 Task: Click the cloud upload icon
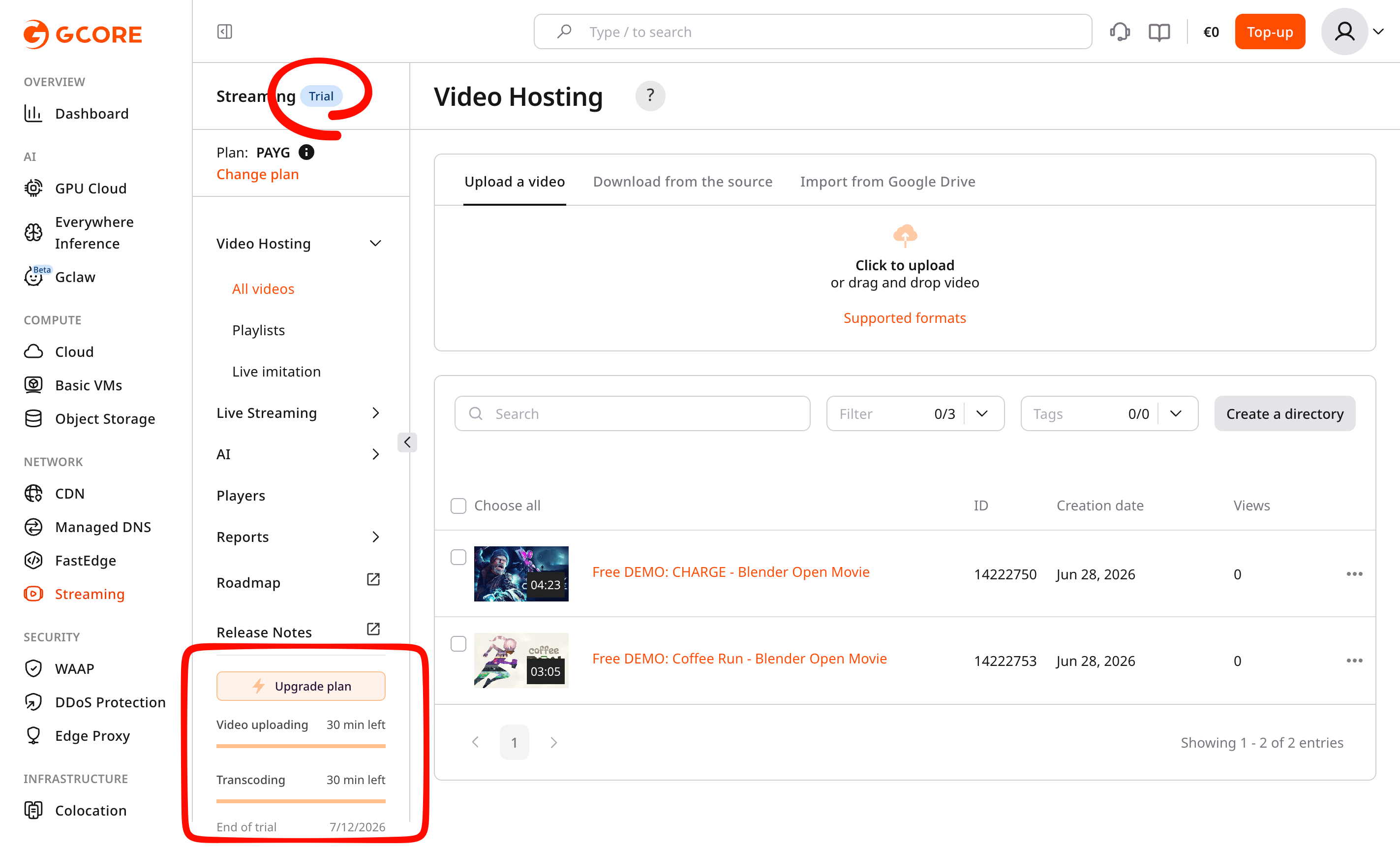click(905, 235)
